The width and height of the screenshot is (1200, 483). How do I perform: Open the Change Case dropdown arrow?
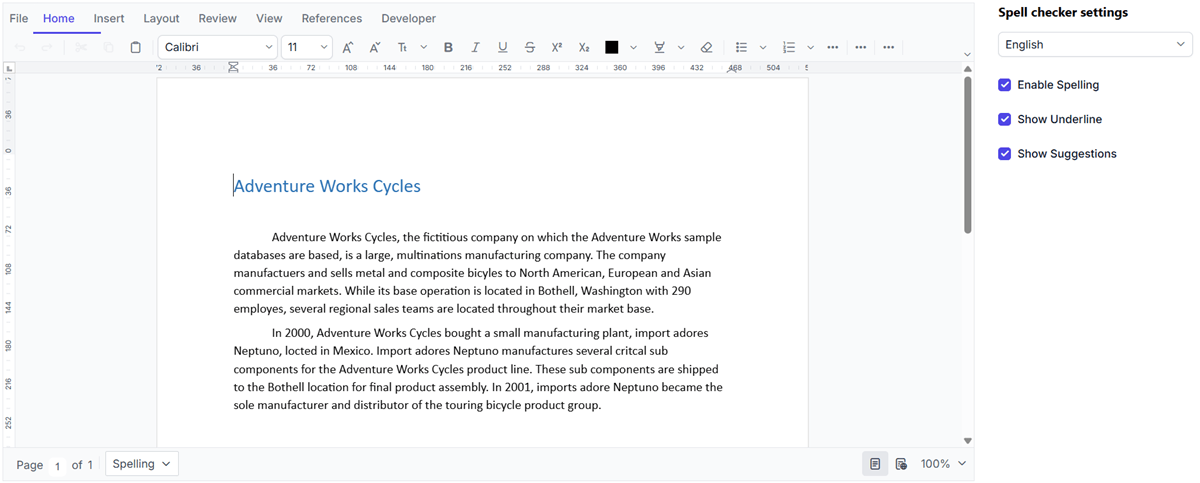point(423,47)
